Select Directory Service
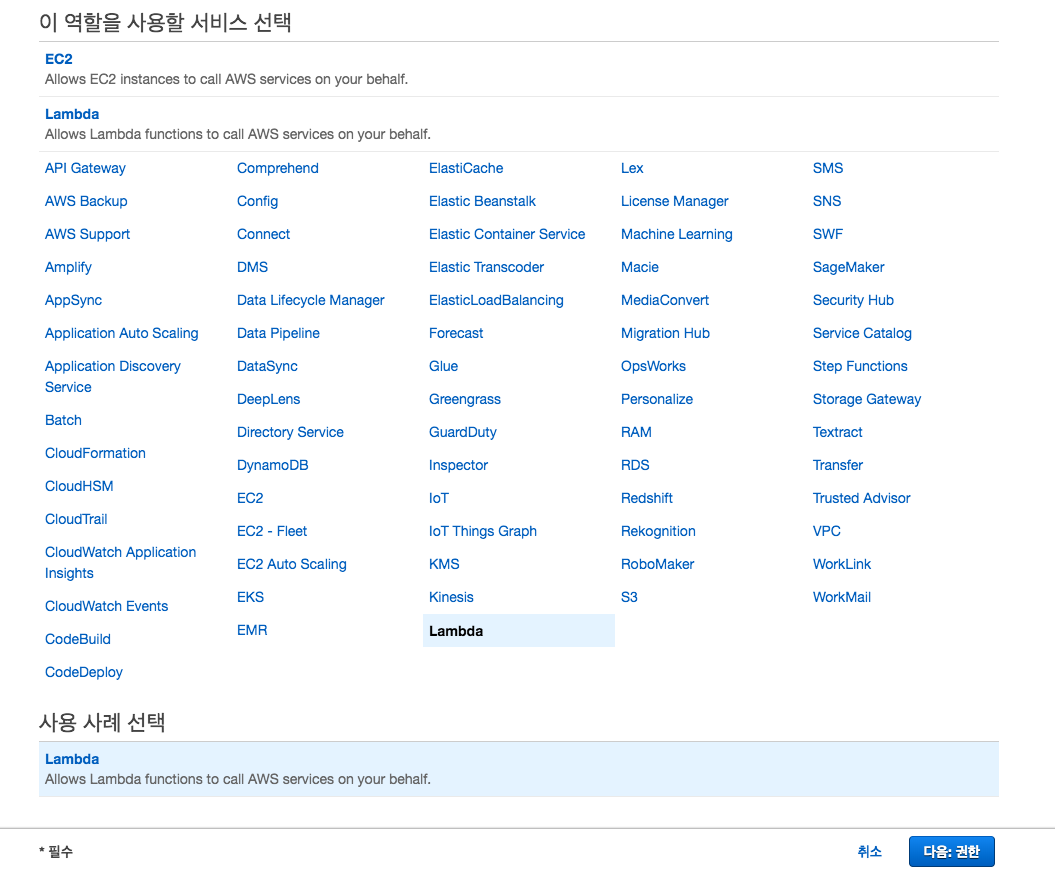1055x875 pixels. [291, 432]
